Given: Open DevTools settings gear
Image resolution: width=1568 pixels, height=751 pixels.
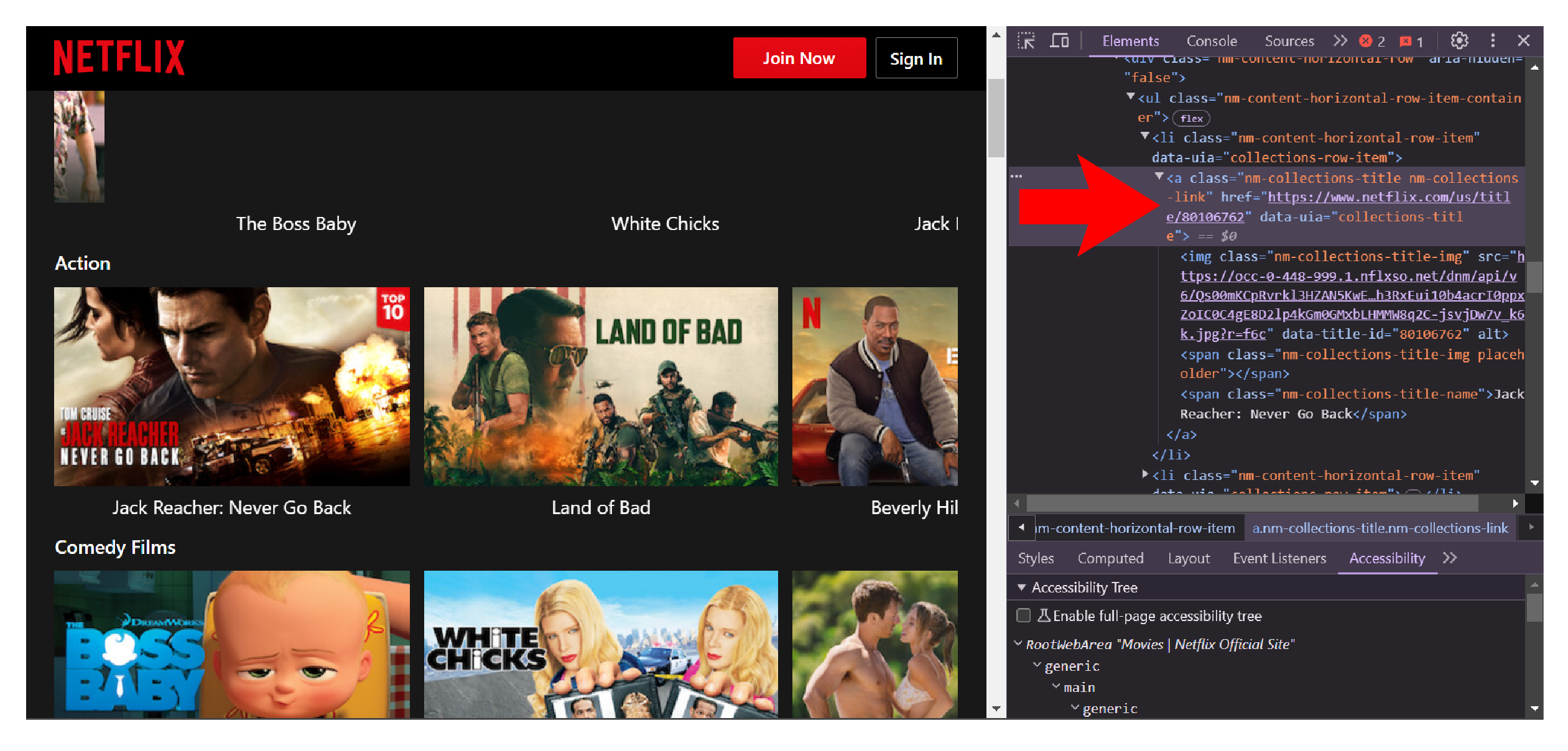Looking at the screenshot, I should point(1459,41).
